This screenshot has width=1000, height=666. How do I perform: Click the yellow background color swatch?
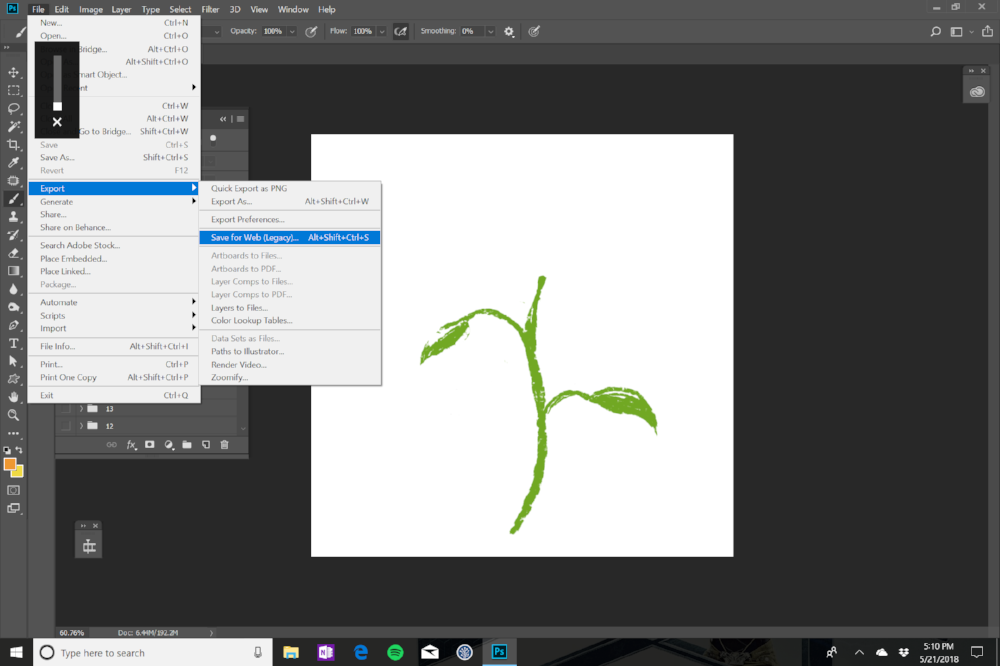pyautogui.click(x=20, y=473)
